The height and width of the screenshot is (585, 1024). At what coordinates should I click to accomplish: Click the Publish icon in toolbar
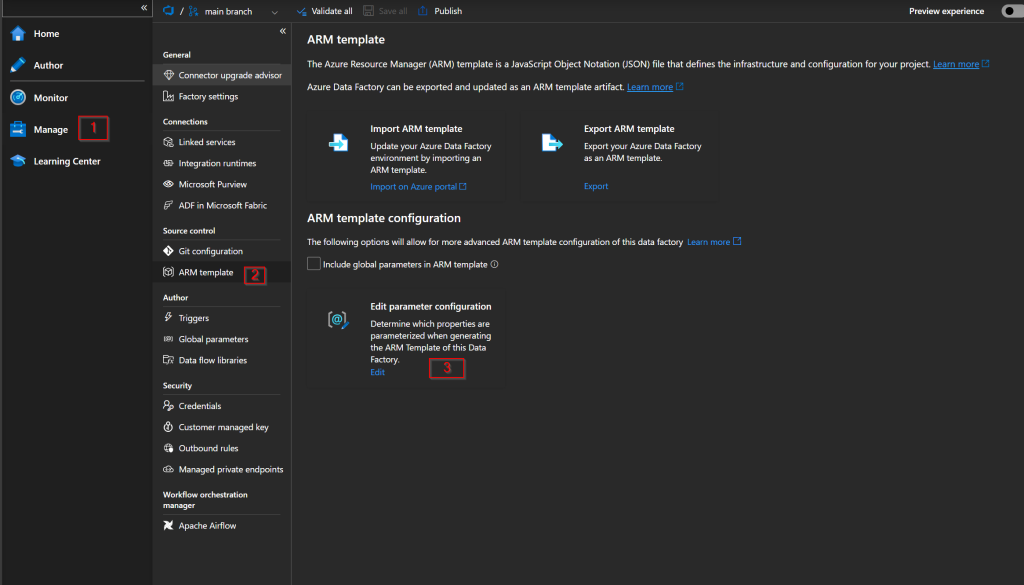pyautogui.click(x=422, y=11)
